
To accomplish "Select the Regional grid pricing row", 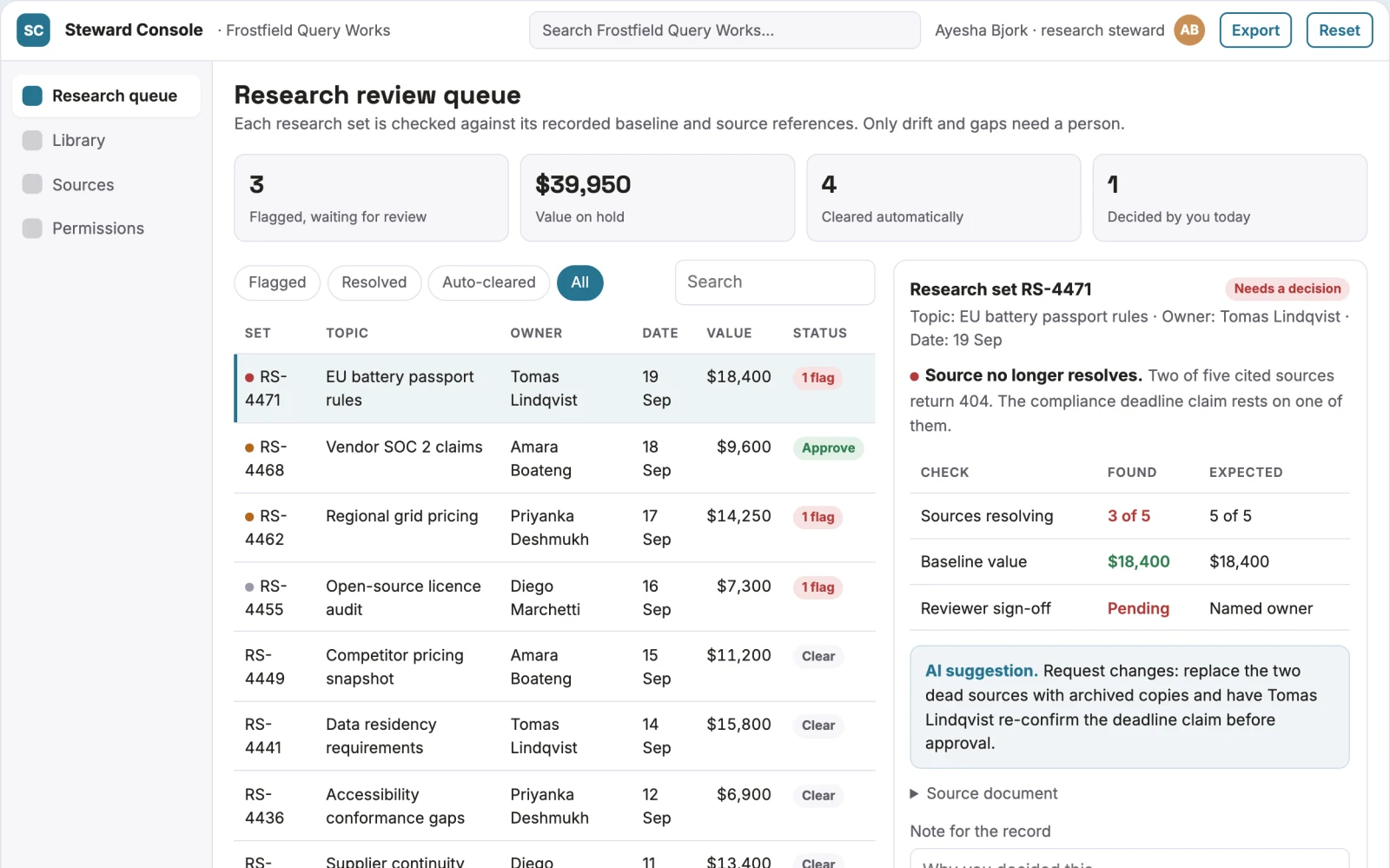I will [554, 528].
